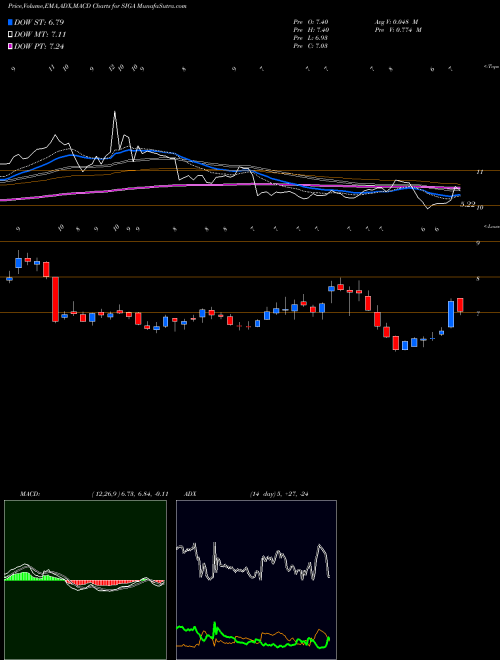Click inside the green MACD histogram chart

85,580
